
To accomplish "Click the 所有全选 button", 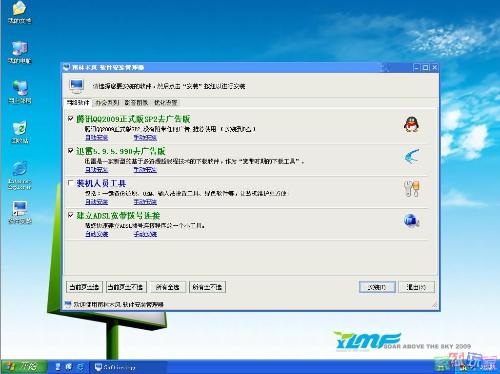I will point(168,287).
